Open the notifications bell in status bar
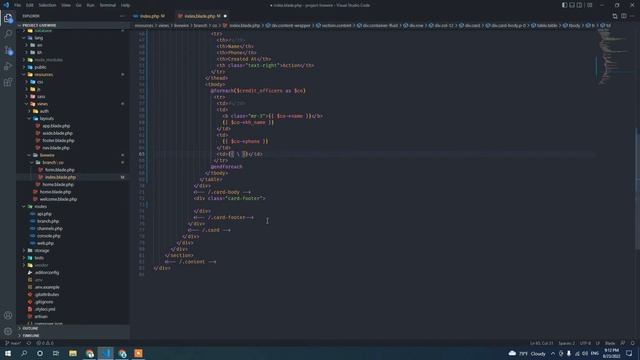This screenshot has width=640, height=360. pyautogui.click(x=633, y=343)
